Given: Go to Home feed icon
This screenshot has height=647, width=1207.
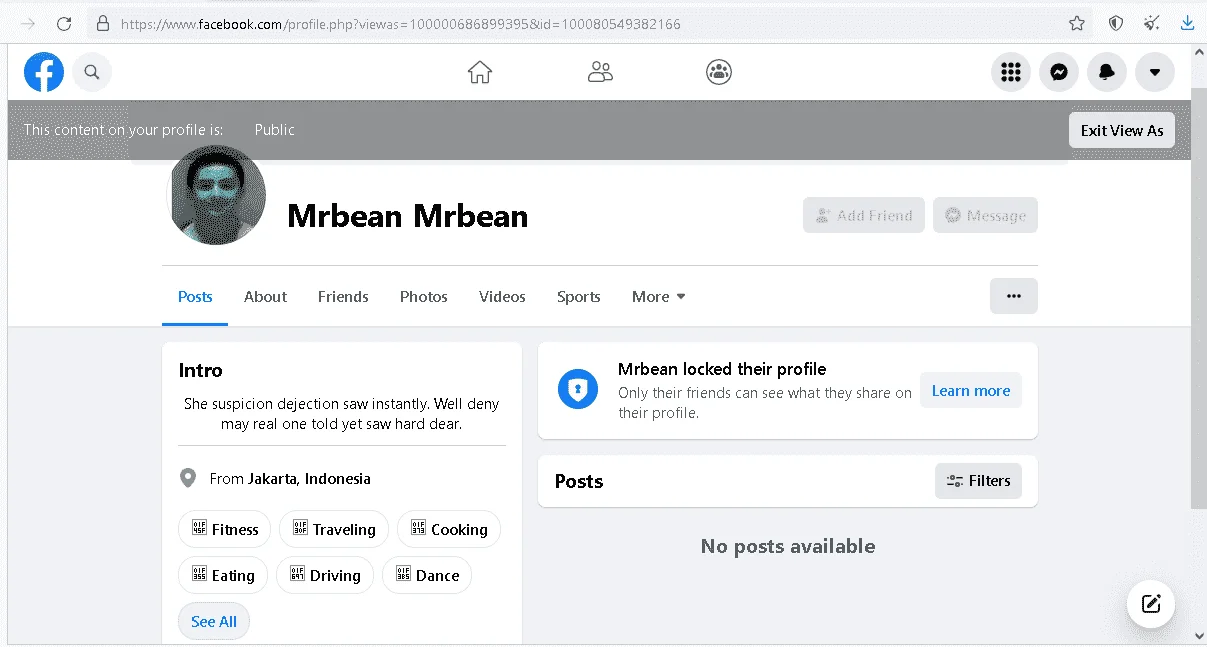Looking at the screenshot, I should [x=480, y=72].
